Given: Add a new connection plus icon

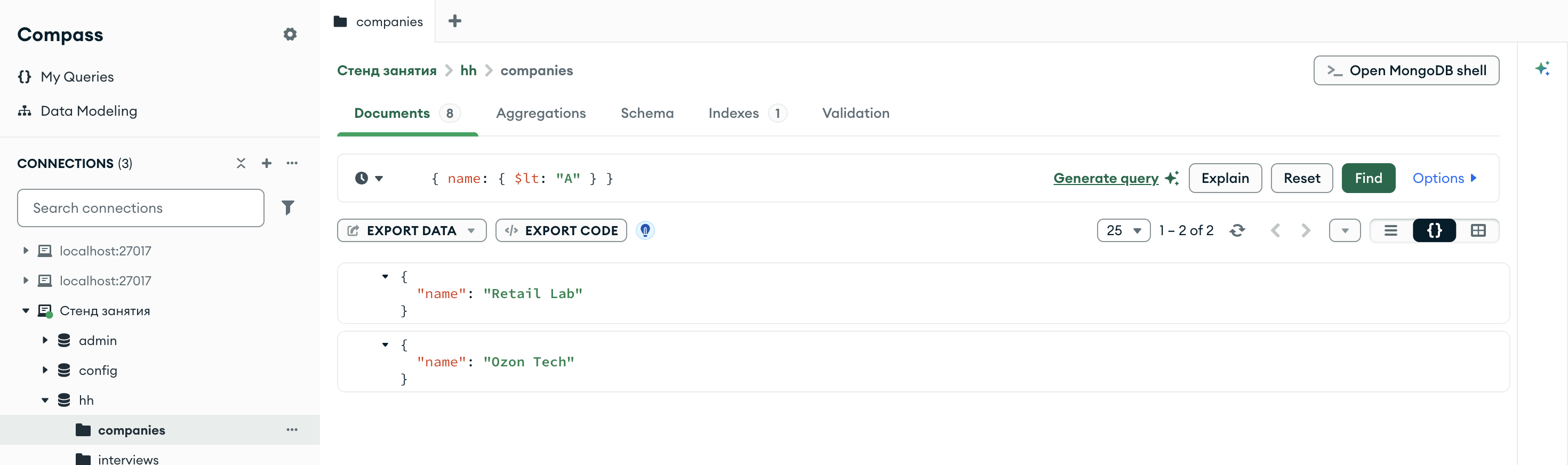Looking at the screenshot, I should (x=267, y=163).
